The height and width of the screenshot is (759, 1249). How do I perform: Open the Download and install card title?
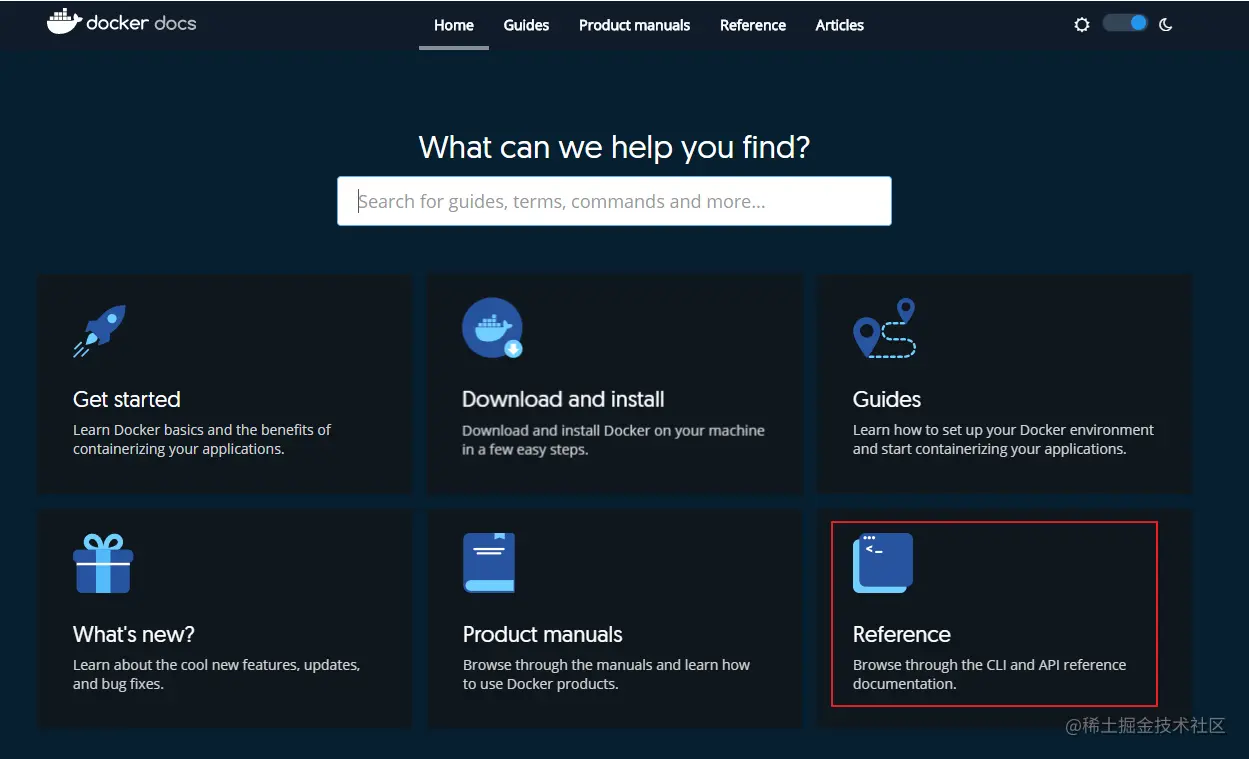(x=563, y=399)
